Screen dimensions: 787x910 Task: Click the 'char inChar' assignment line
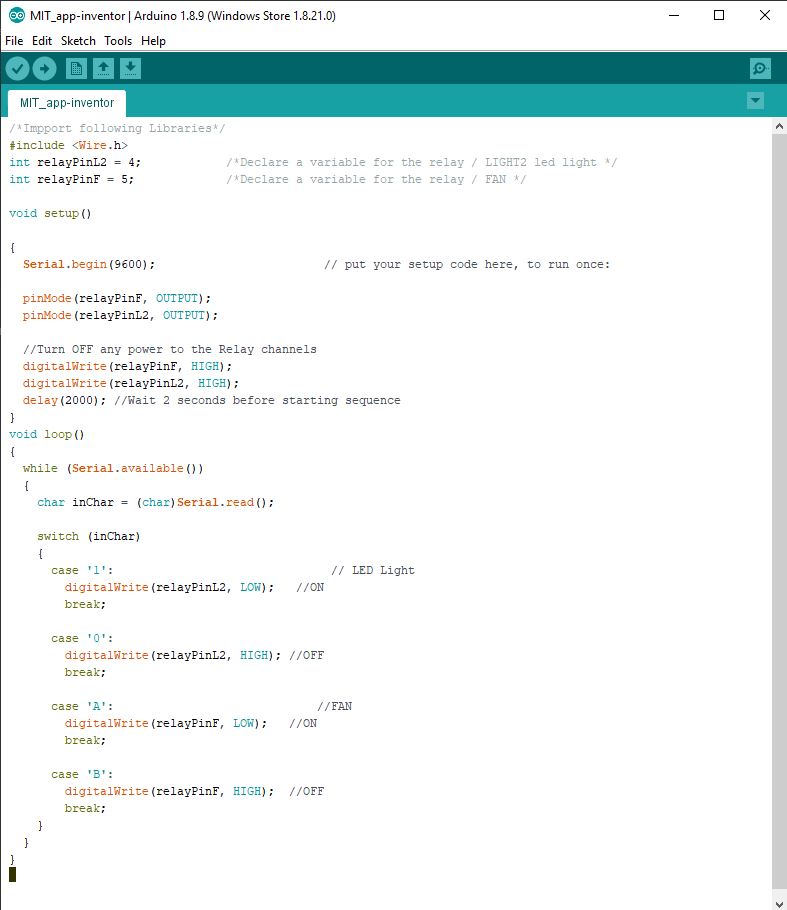(x=156, y=503)
